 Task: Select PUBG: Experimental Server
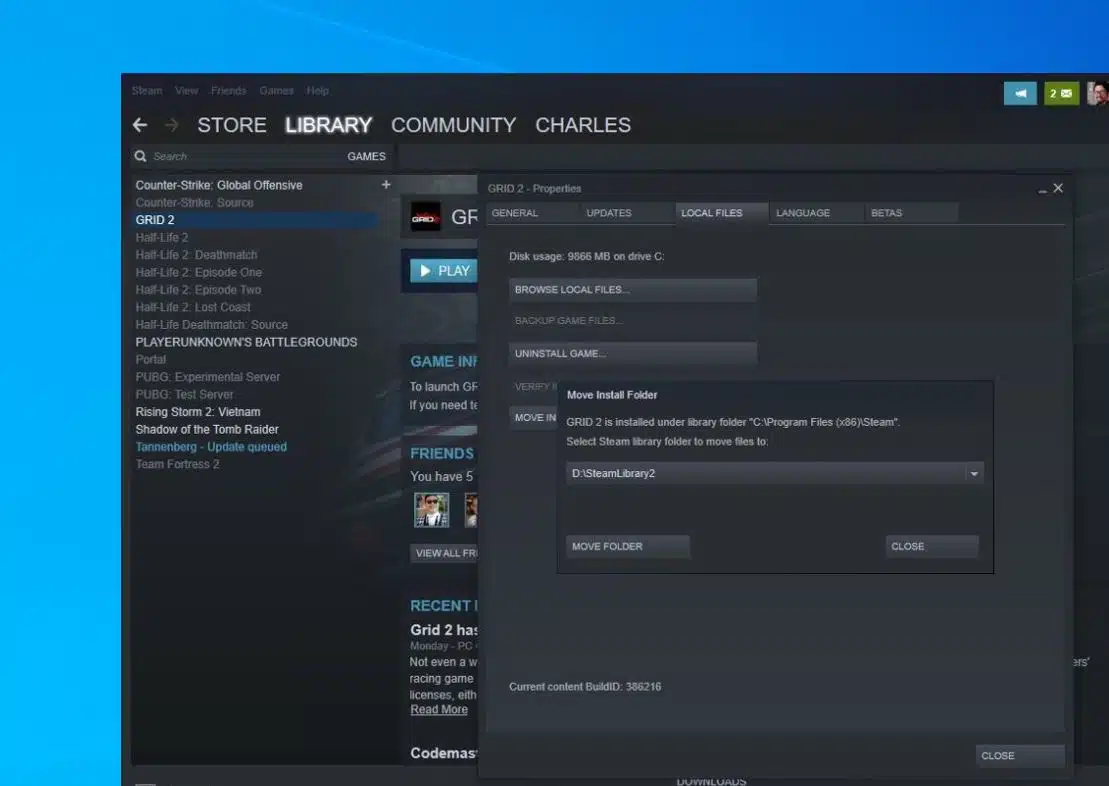tap(207, 377)
